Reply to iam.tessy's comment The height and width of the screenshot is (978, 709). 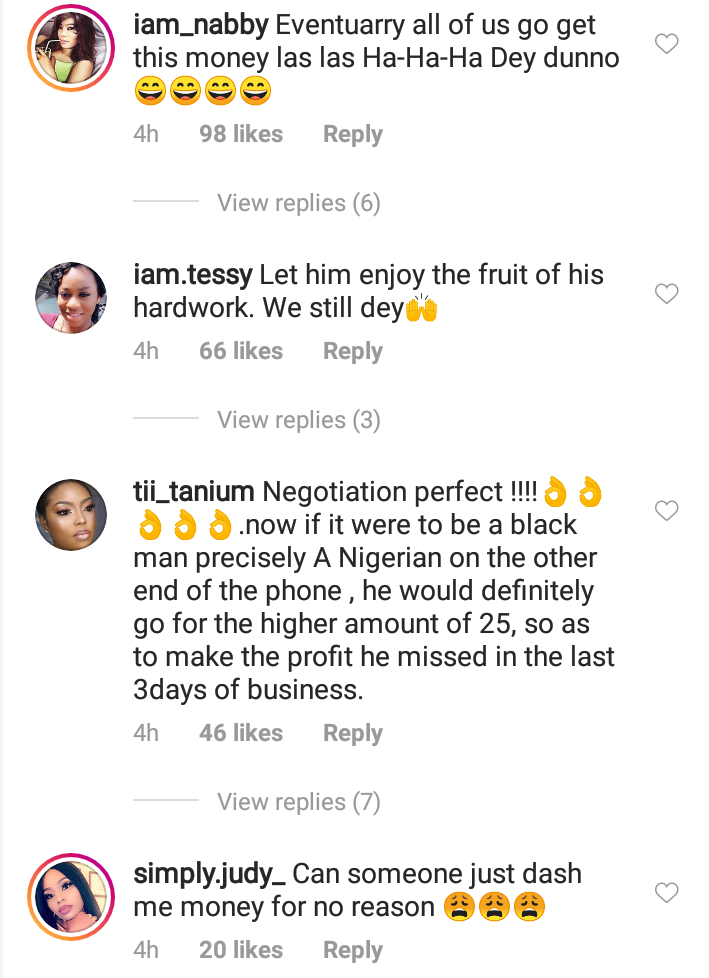pos(352,351)
